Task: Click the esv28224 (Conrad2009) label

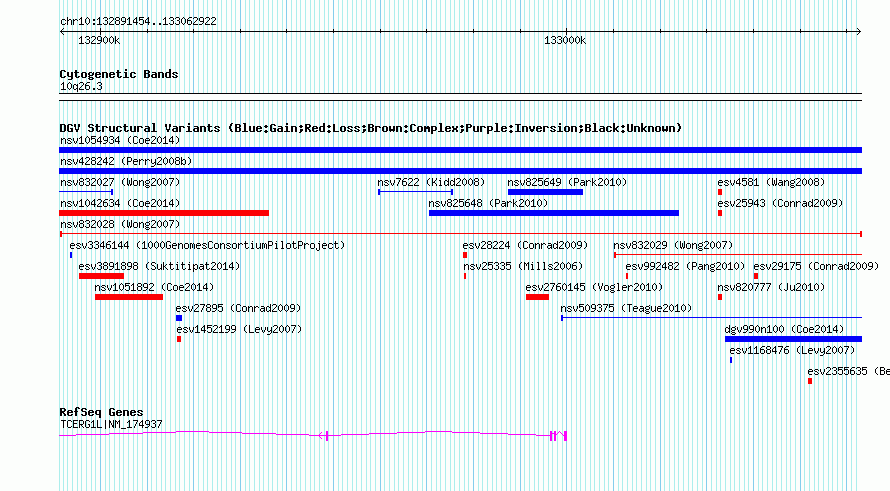Action: click(x=525, y=245)
